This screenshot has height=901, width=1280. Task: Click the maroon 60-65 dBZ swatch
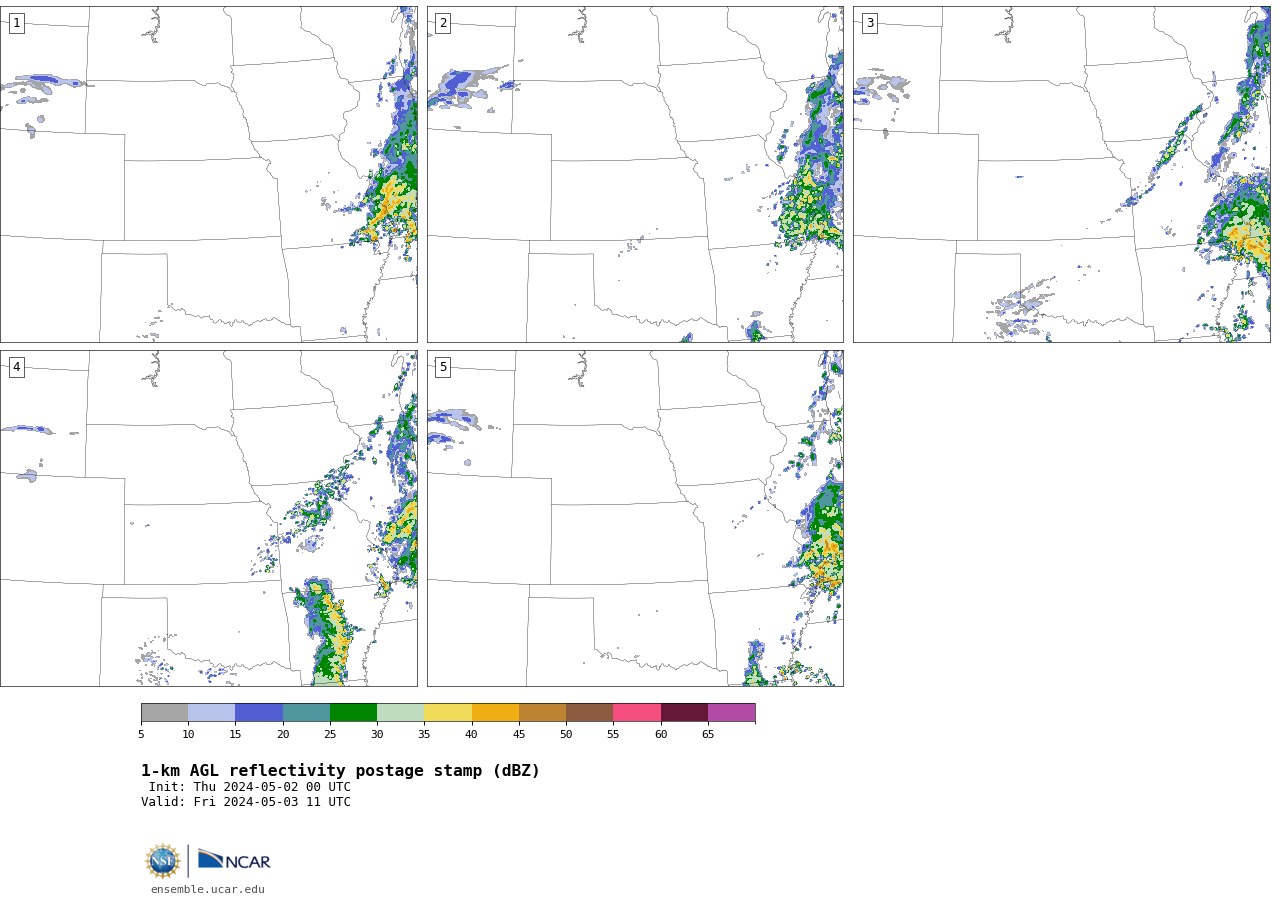[684, 712]
